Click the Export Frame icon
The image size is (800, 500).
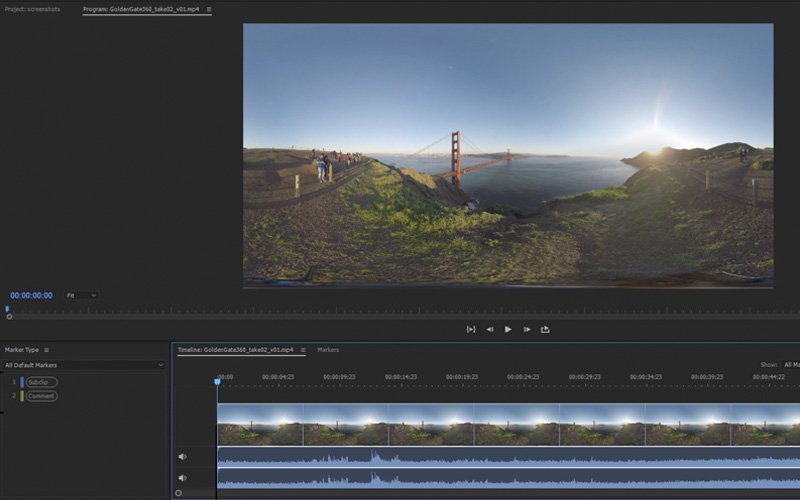(545, 329)
